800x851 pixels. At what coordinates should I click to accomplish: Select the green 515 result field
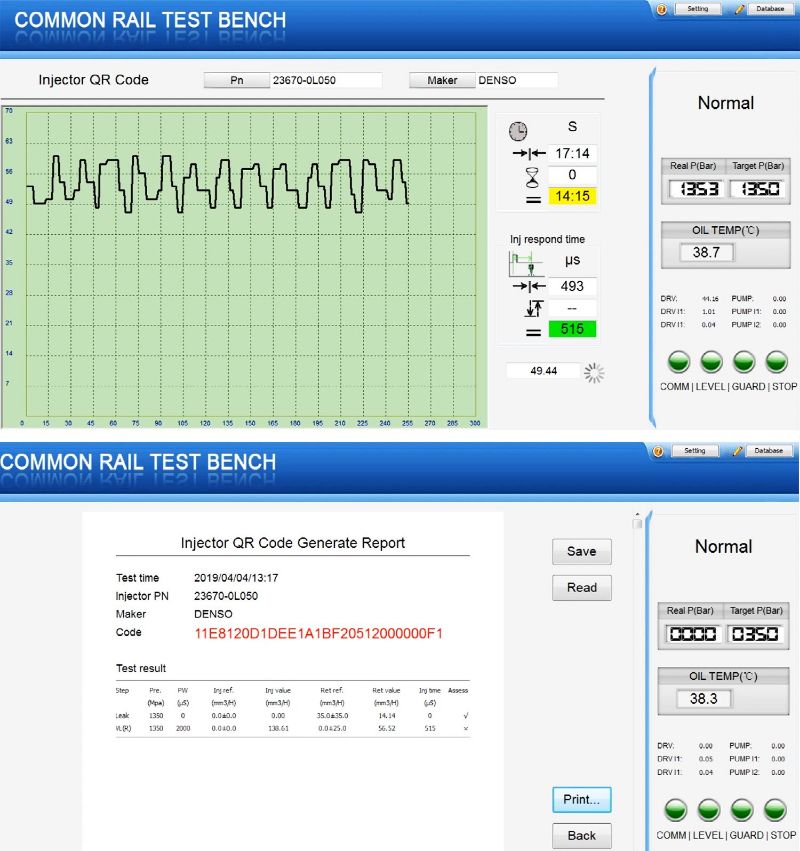coord(572,329)
